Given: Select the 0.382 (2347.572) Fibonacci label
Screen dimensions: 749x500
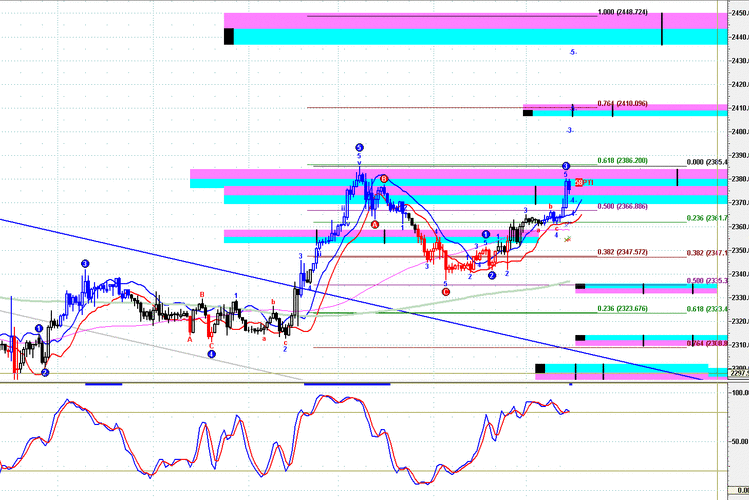Looking at the screenshot, I should [x=622, y=252].
